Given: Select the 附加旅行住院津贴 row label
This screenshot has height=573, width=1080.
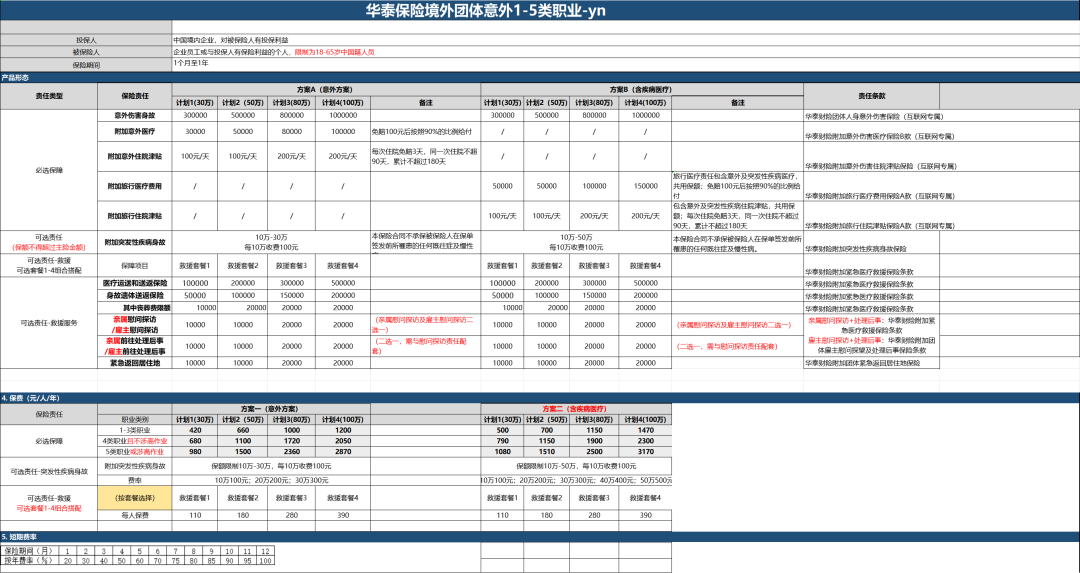Looking at the screenshot, I should (134, 216).
